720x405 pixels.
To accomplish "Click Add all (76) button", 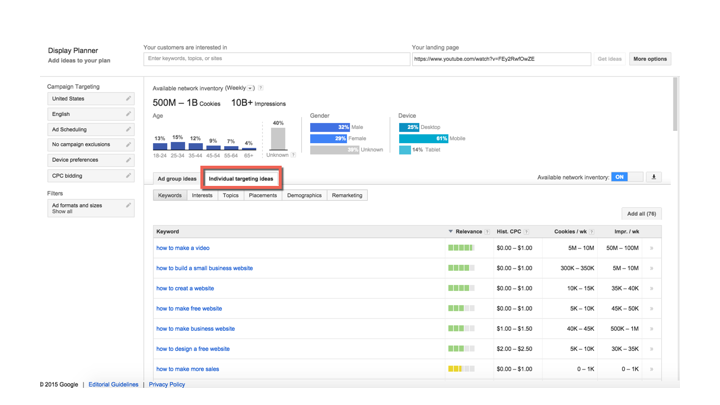I will point(641,214).
